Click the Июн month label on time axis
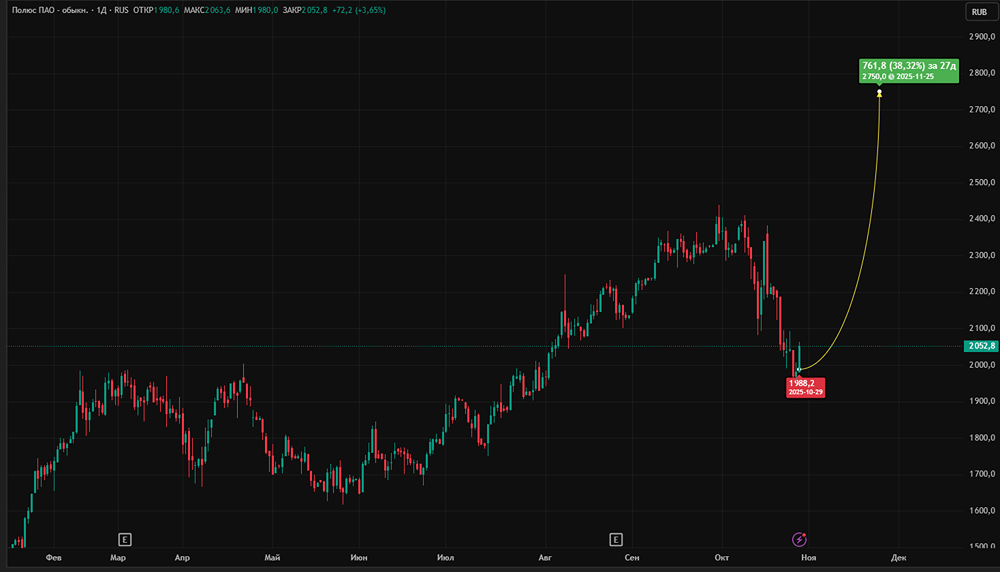Screen dimensions: 1000x572 pos(359,558)
